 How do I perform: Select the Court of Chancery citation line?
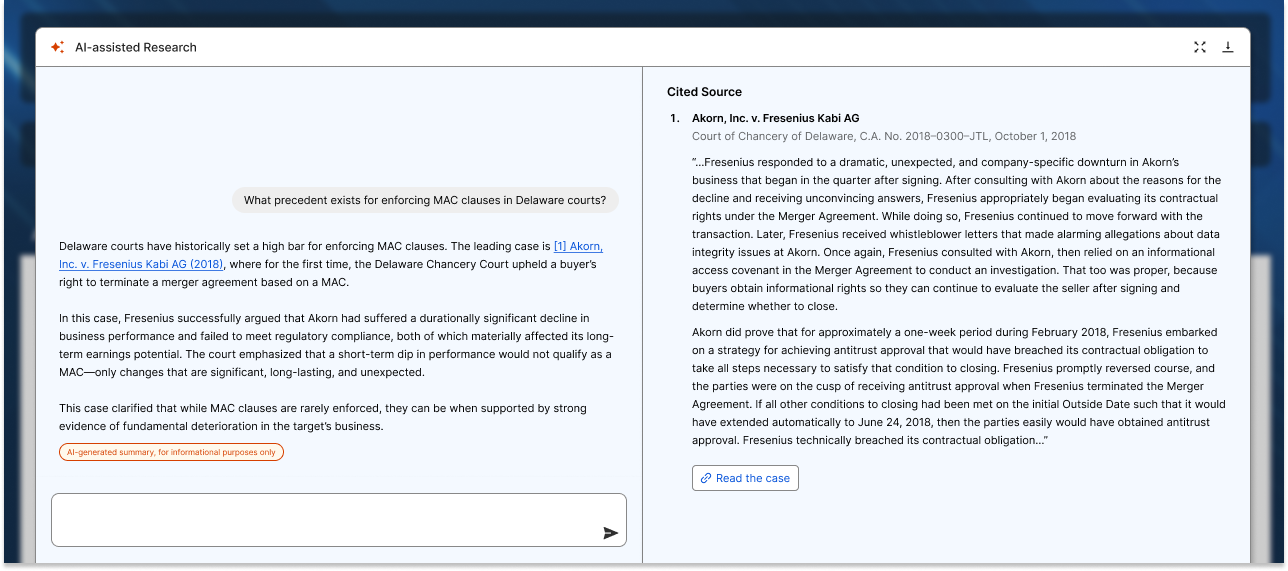pos(884,136)
